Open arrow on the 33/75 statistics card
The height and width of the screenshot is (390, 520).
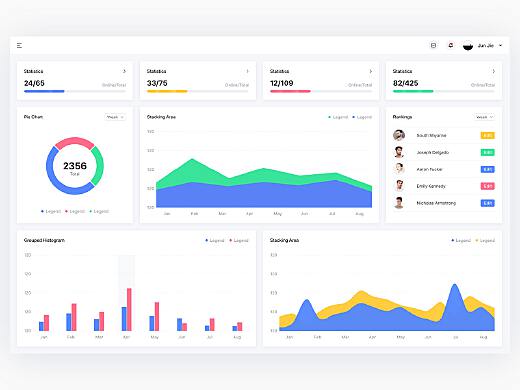coord(247,71)
